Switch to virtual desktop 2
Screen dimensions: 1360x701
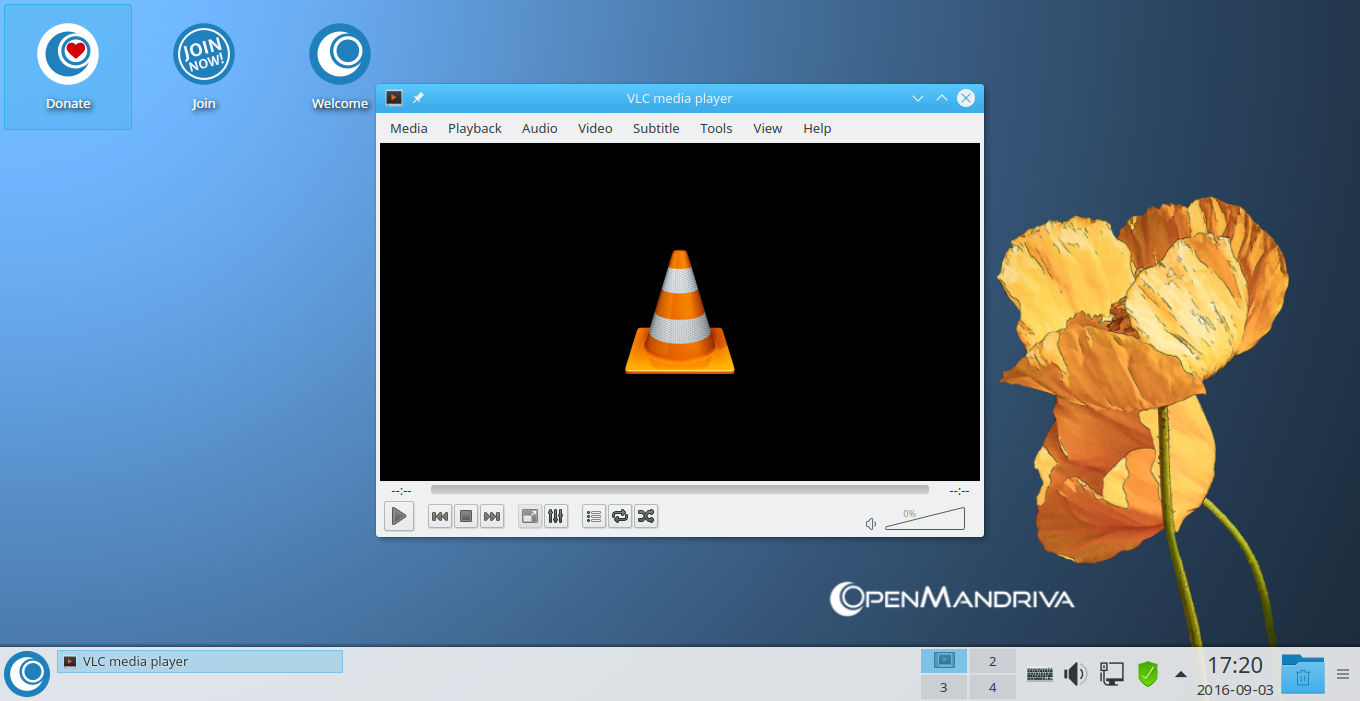point(993,660)
